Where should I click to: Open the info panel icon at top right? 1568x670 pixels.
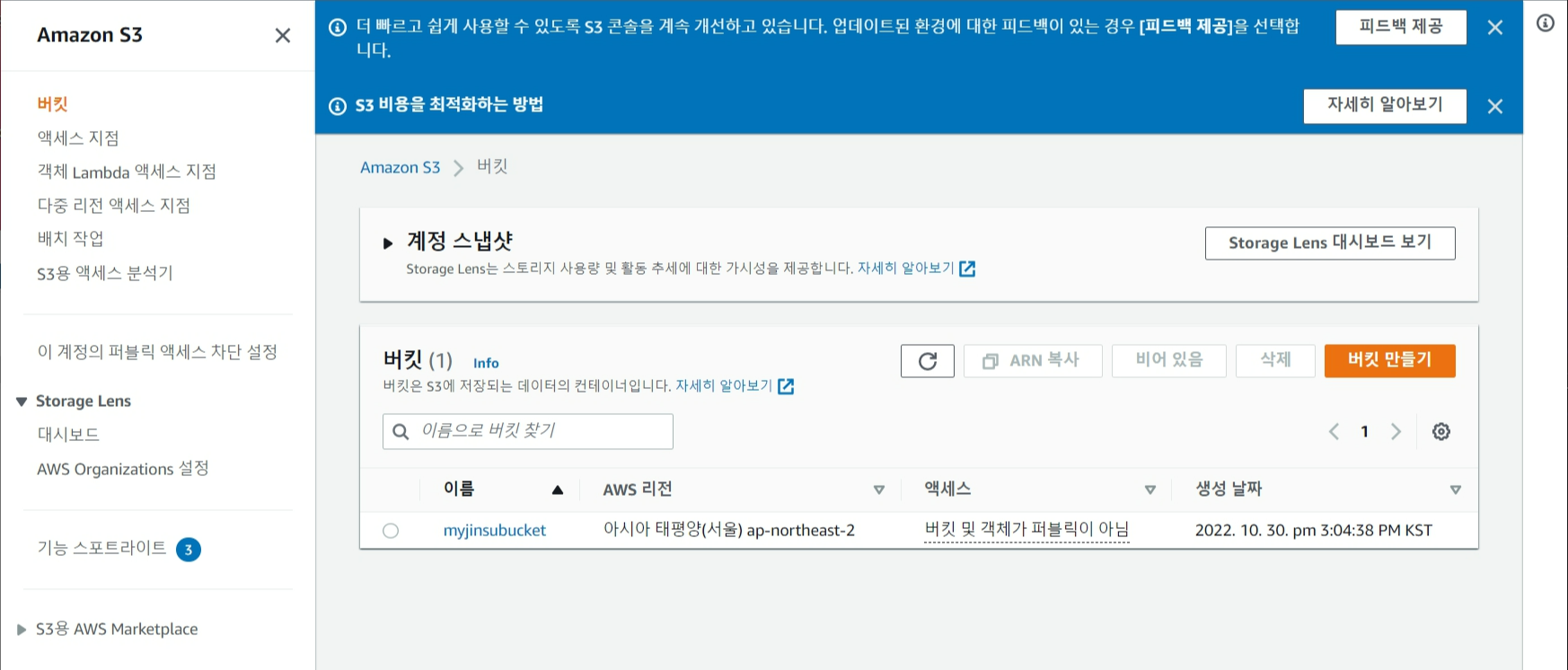(1546, 23)
